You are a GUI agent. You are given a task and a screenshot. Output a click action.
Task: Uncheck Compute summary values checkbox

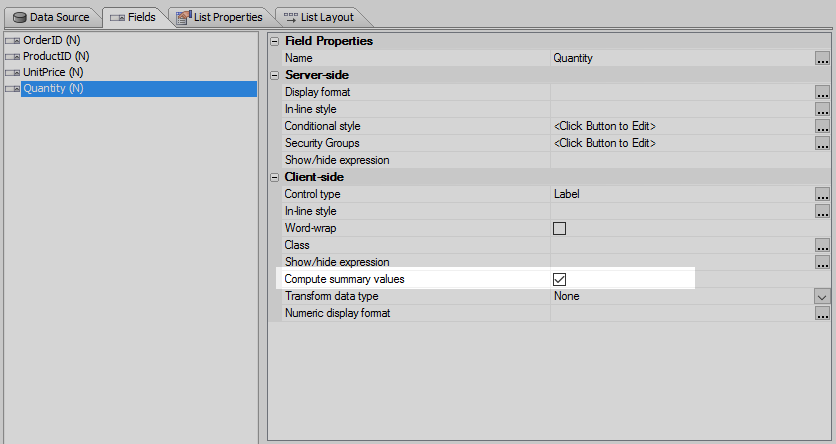[x=559, y=279]
